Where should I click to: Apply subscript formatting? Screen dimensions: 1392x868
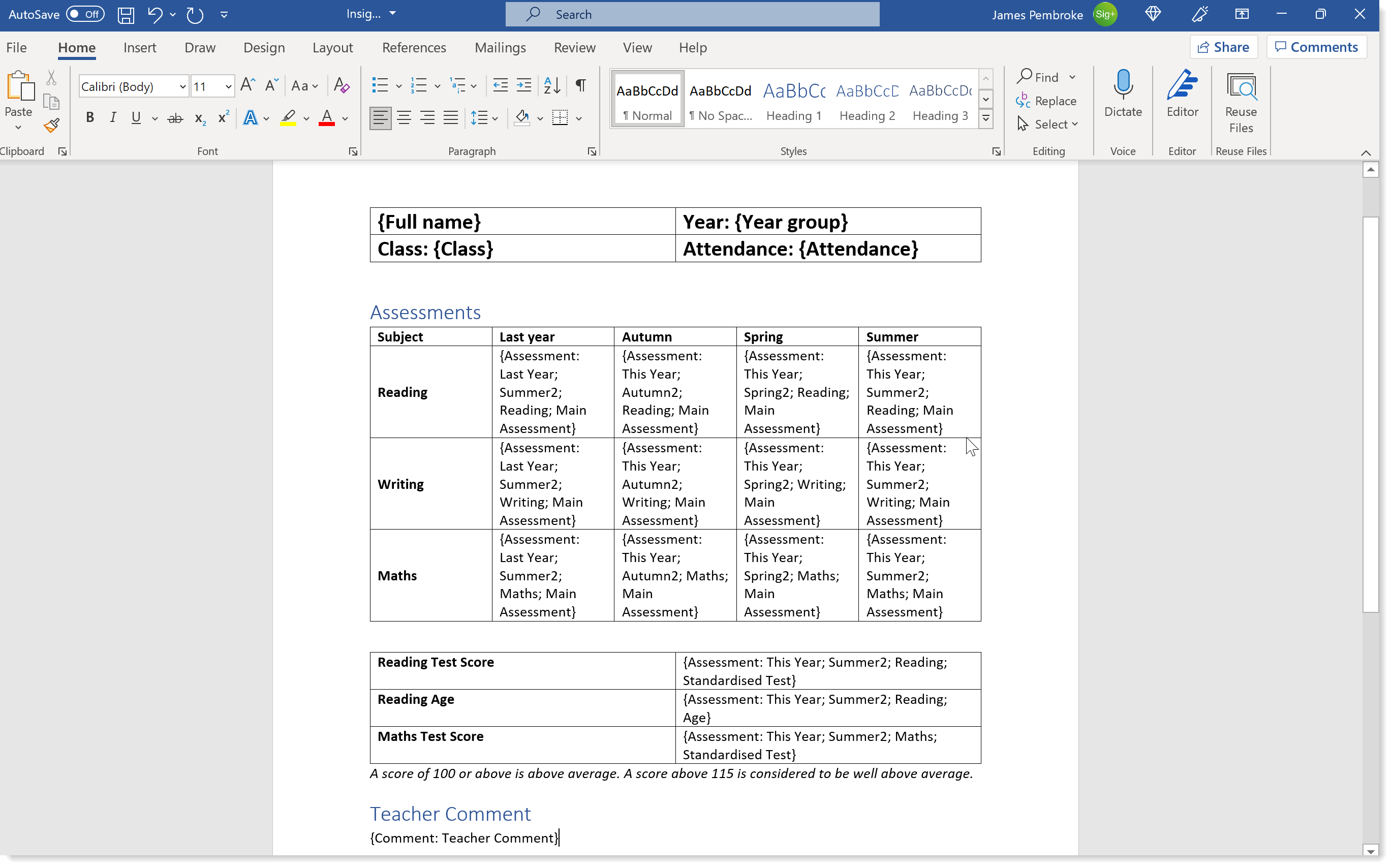pos(200,118)
